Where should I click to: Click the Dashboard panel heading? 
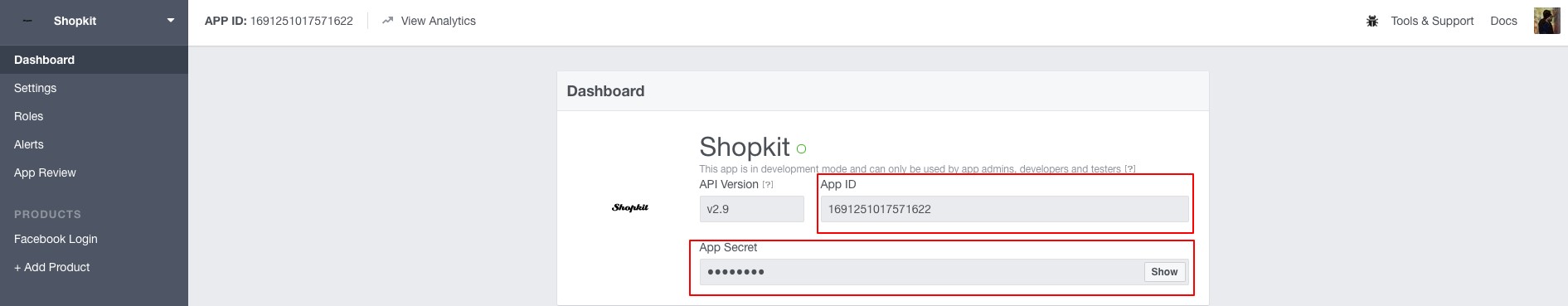[605, 91]
